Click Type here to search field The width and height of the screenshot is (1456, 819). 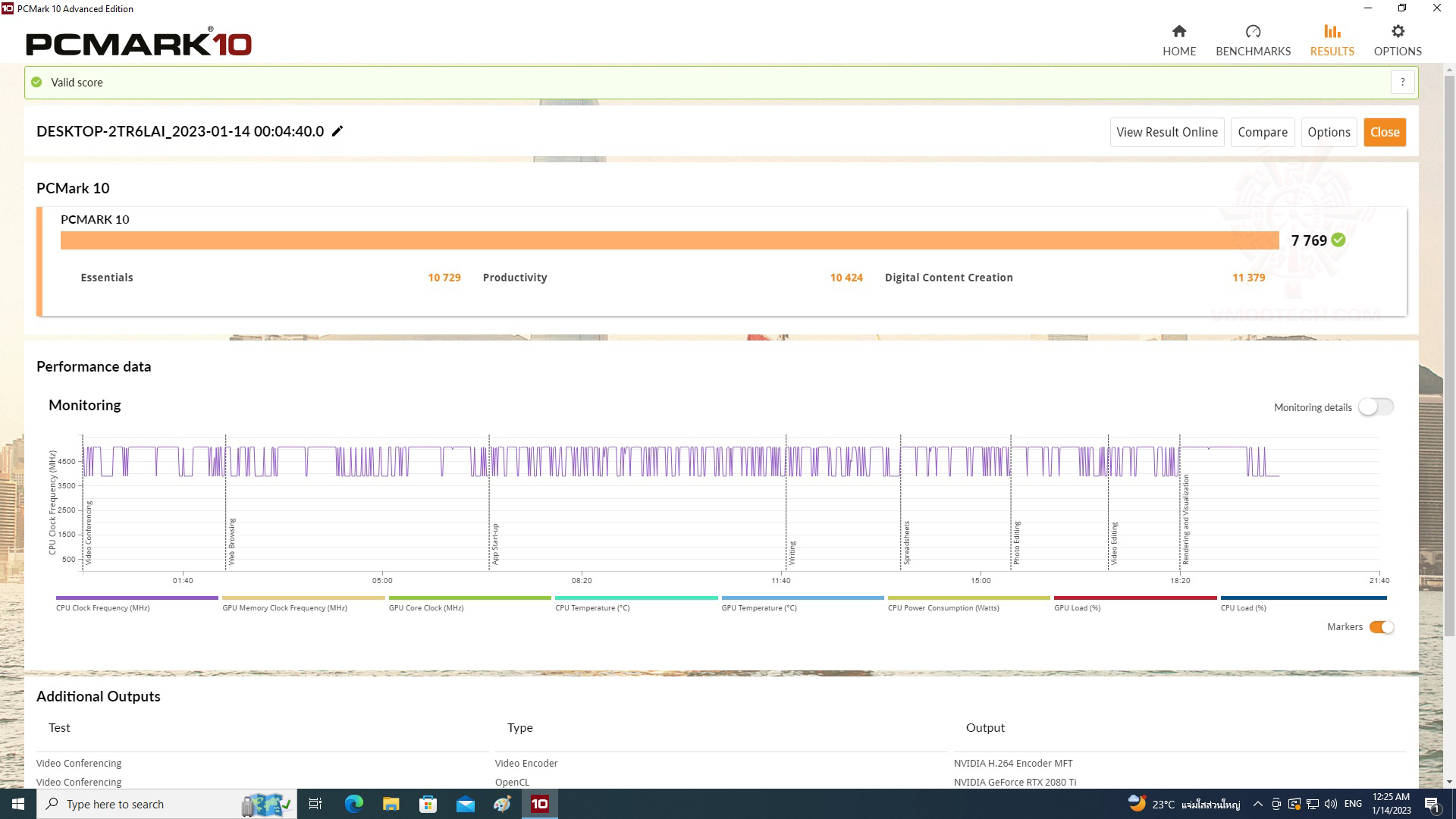(144, 804)
